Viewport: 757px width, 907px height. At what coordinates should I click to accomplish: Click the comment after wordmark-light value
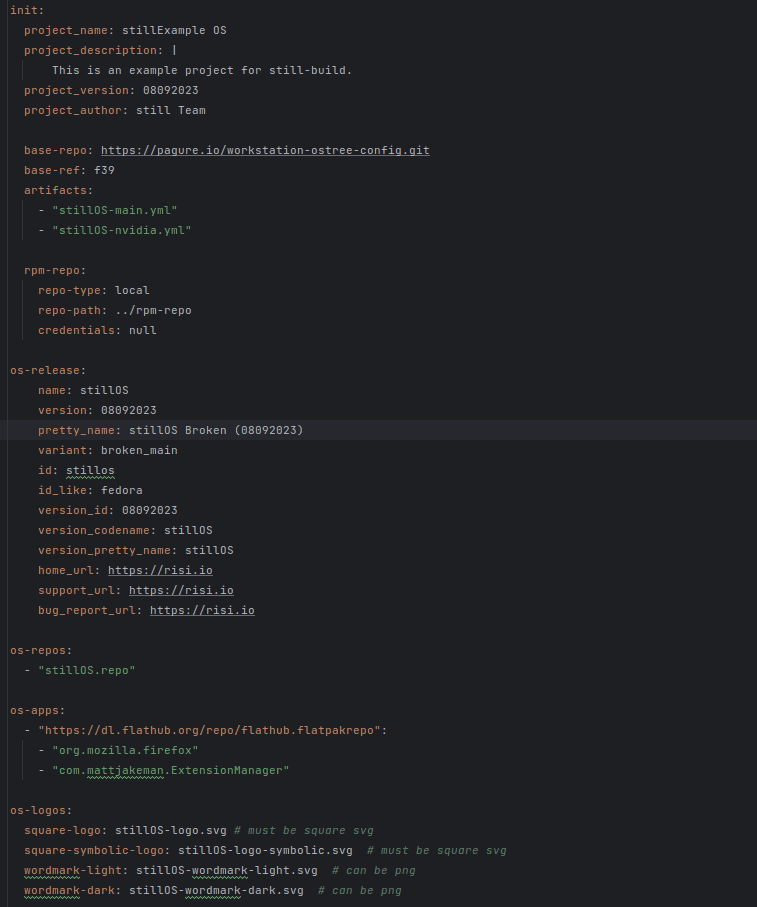[x=374, y=871]
